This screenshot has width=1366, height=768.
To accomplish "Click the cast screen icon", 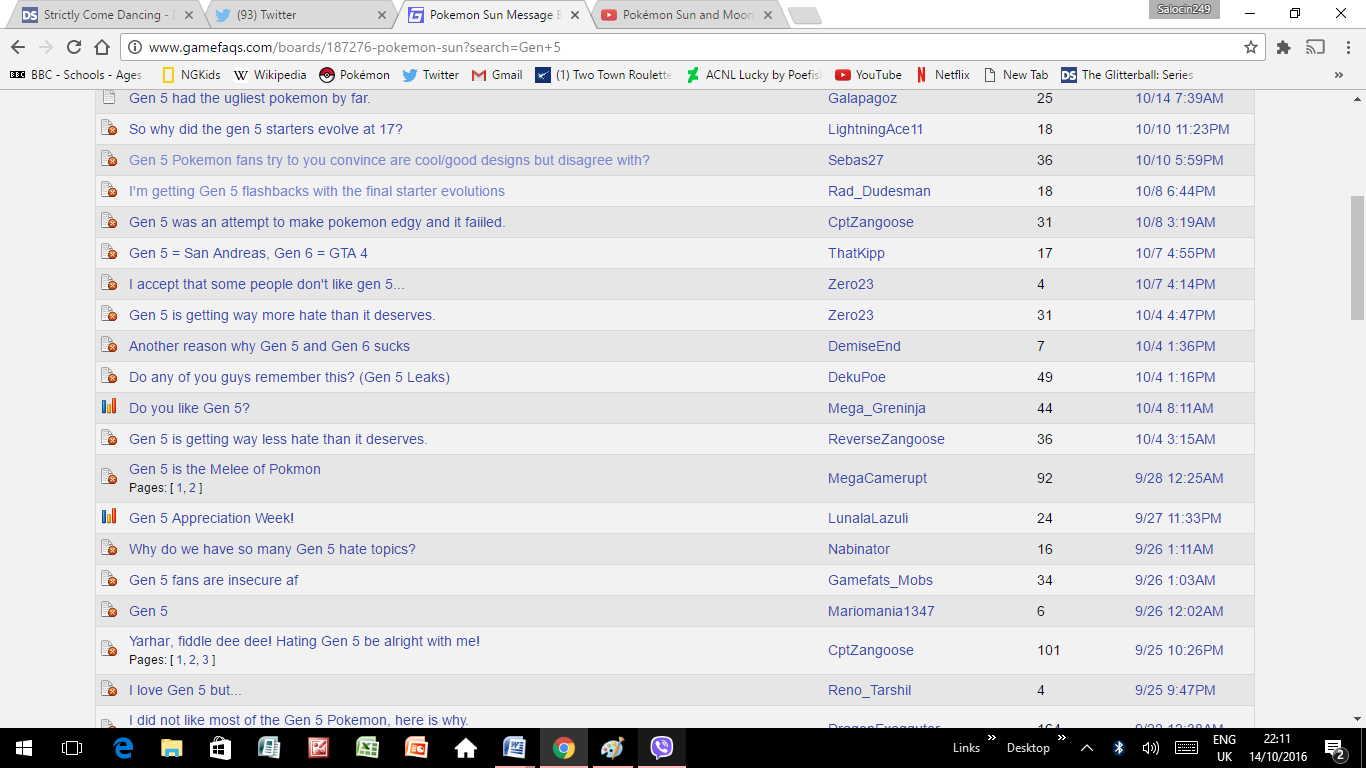I will [x=1315, y=47].
